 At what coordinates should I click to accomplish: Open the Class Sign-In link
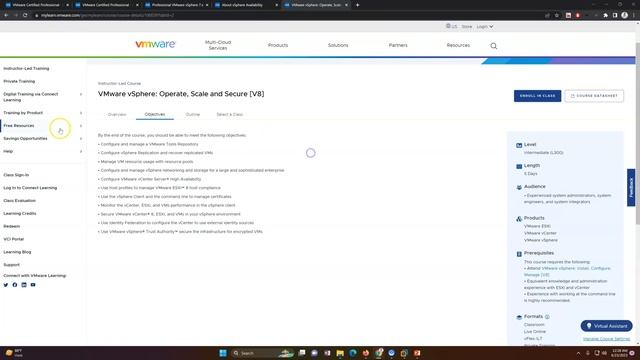pyautogui.click(x=16, y=175)
